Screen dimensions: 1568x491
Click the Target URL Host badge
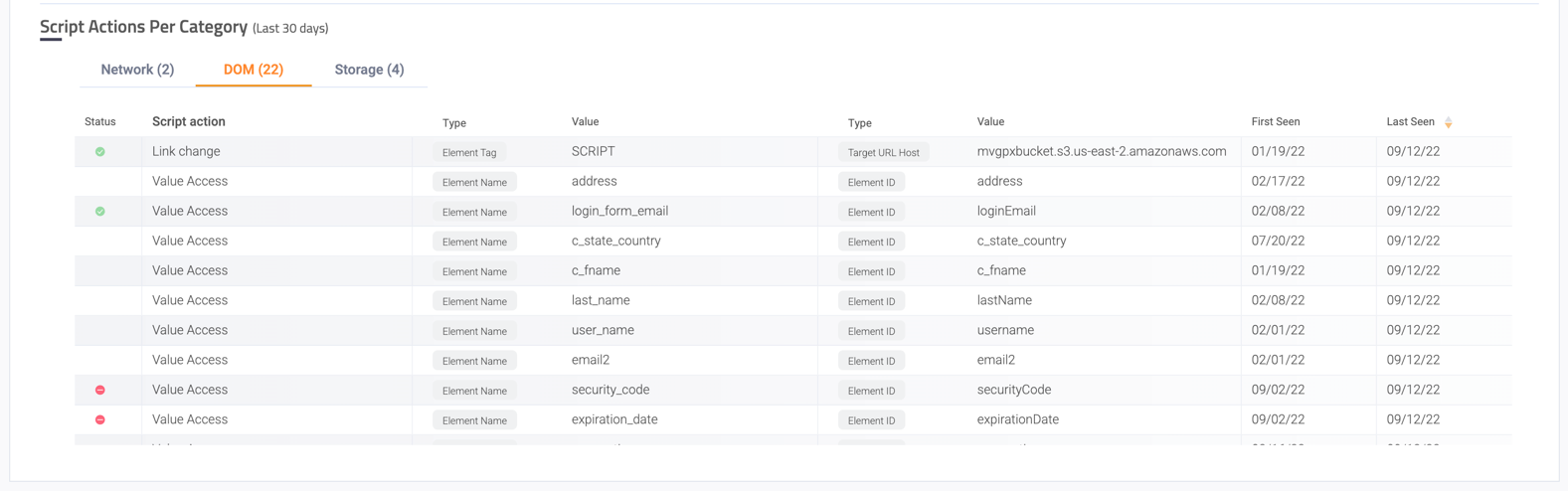[883, 153]
